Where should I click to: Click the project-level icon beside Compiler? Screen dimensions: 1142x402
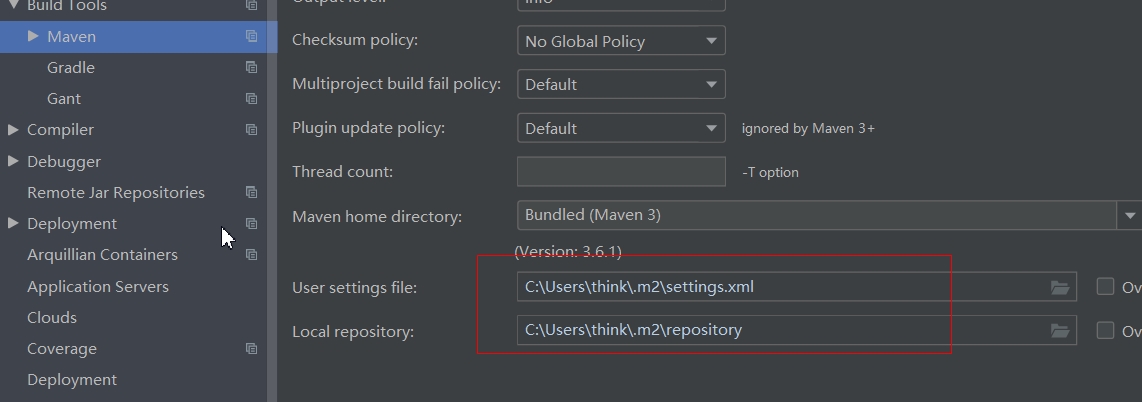tap(251, 130)
